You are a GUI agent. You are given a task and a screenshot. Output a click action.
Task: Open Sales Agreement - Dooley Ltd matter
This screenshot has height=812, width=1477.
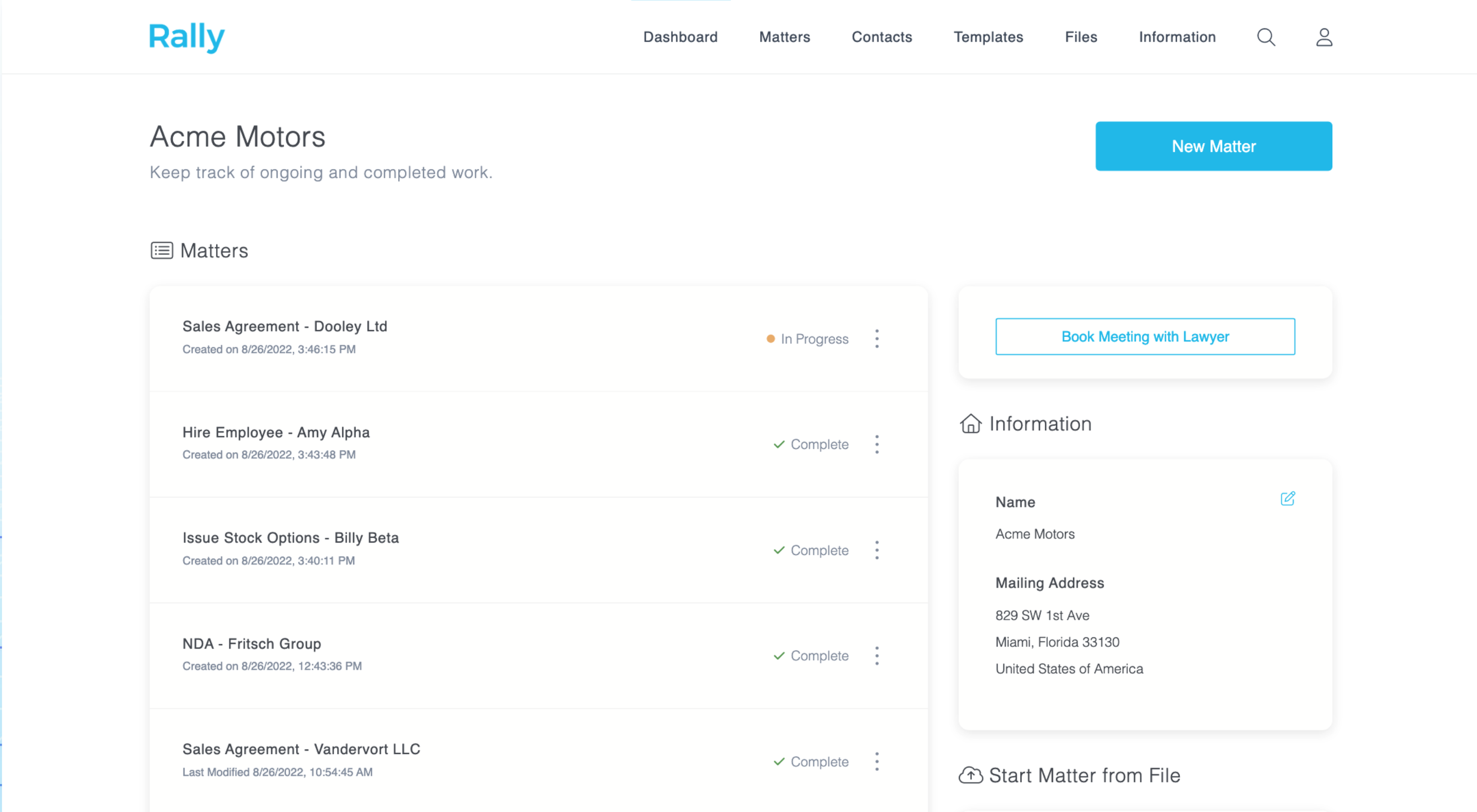284,326
